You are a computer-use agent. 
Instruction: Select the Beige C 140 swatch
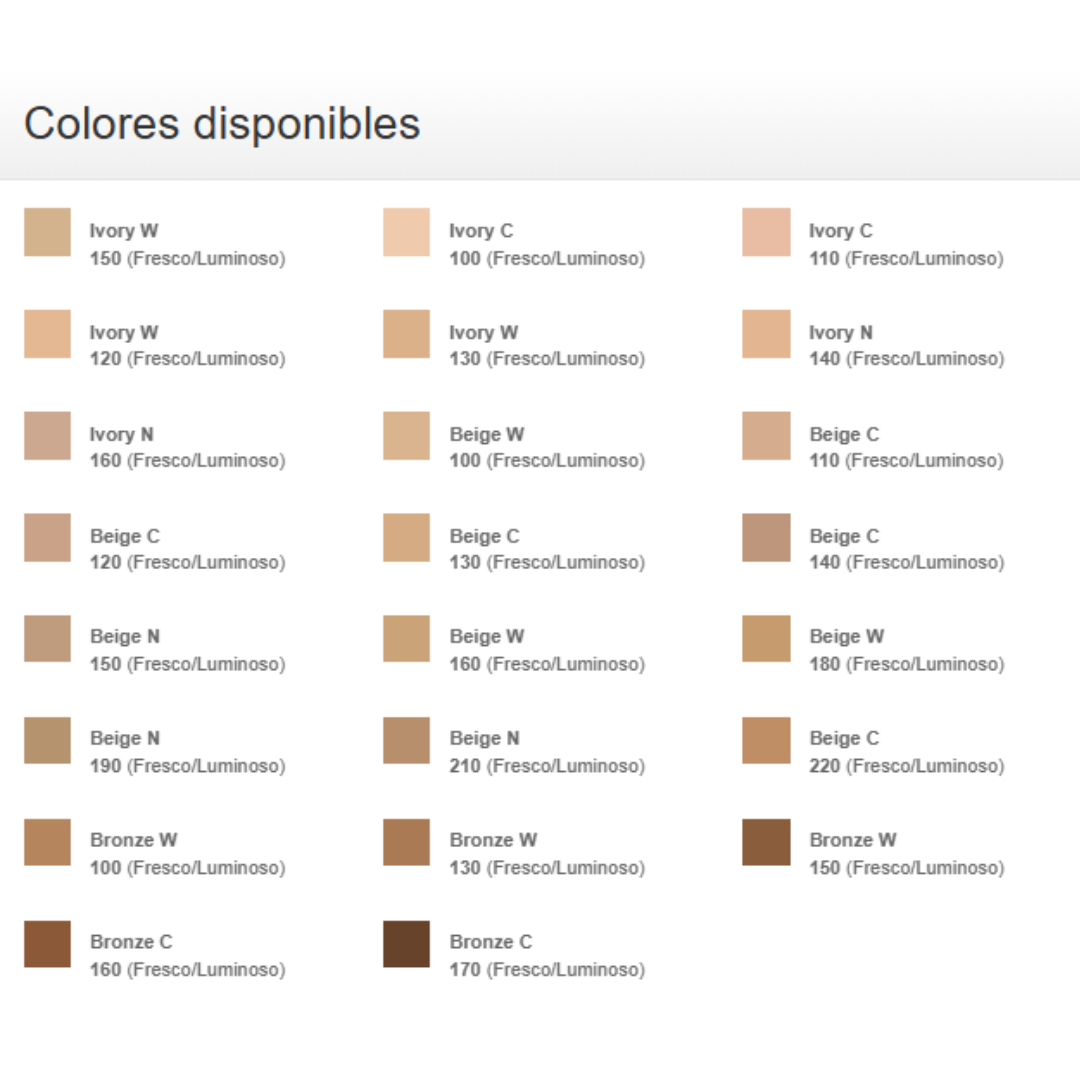(x=766, y=538)
